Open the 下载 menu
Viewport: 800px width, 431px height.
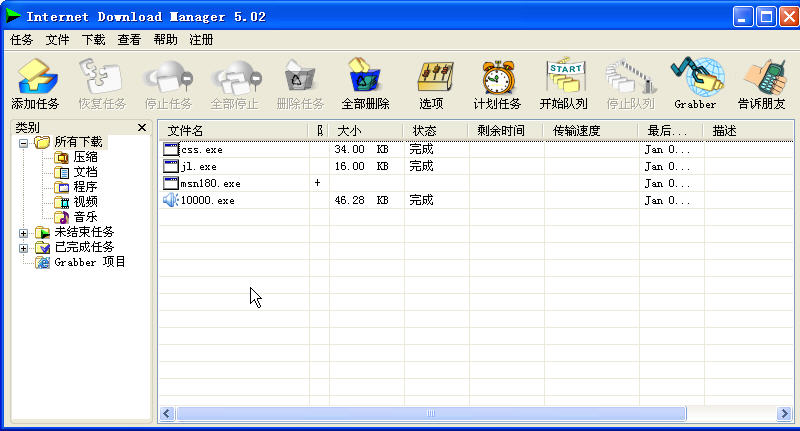[93, 40]
